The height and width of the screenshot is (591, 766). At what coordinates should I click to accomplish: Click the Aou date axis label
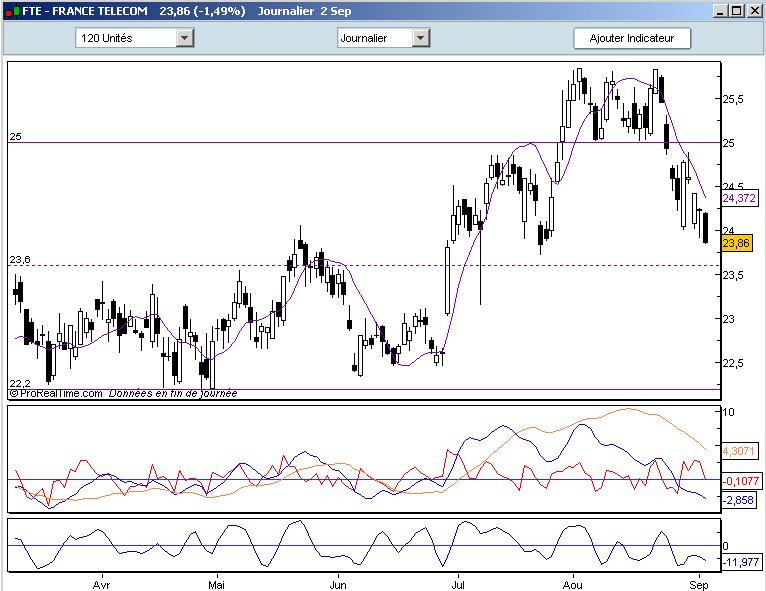pos(573,585)
